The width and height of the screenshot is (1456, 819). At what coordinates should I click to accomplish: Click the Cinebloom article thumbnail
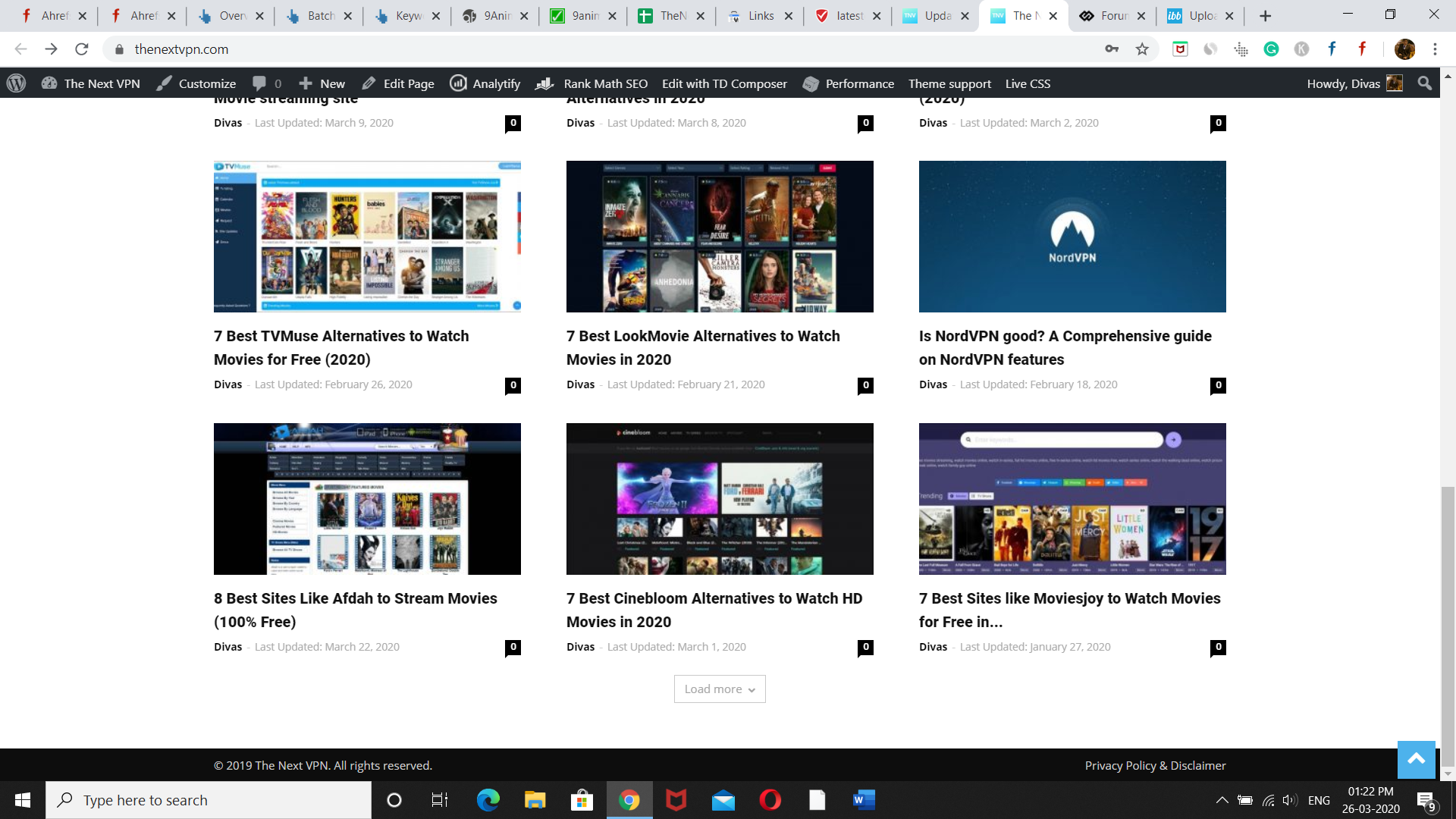(720, 499)
